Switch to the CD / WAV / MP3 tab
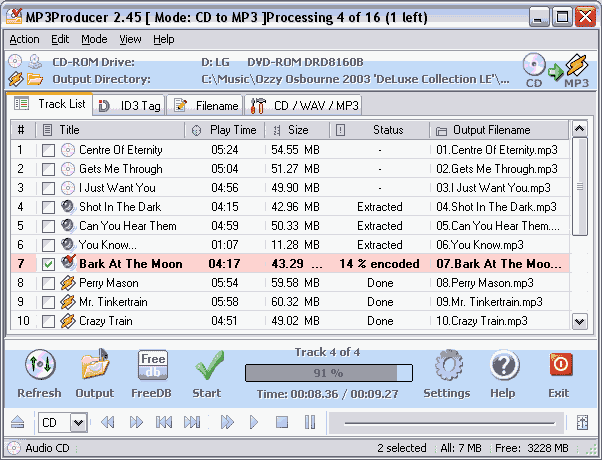Image resolution: width=602 pixels, height=460 pixels. click(303, 106)
